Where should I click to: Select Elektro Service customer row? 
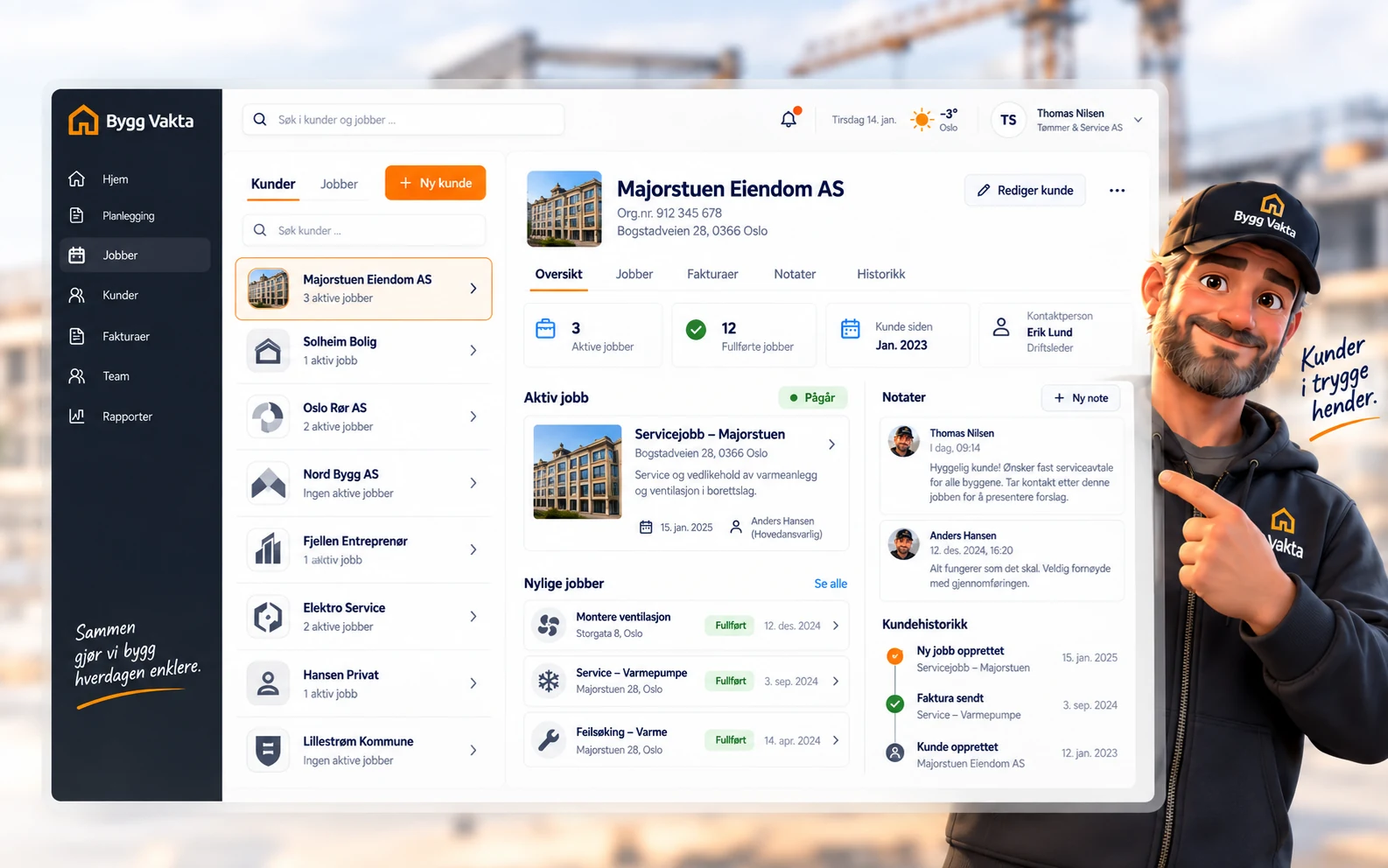pos(363,617)
